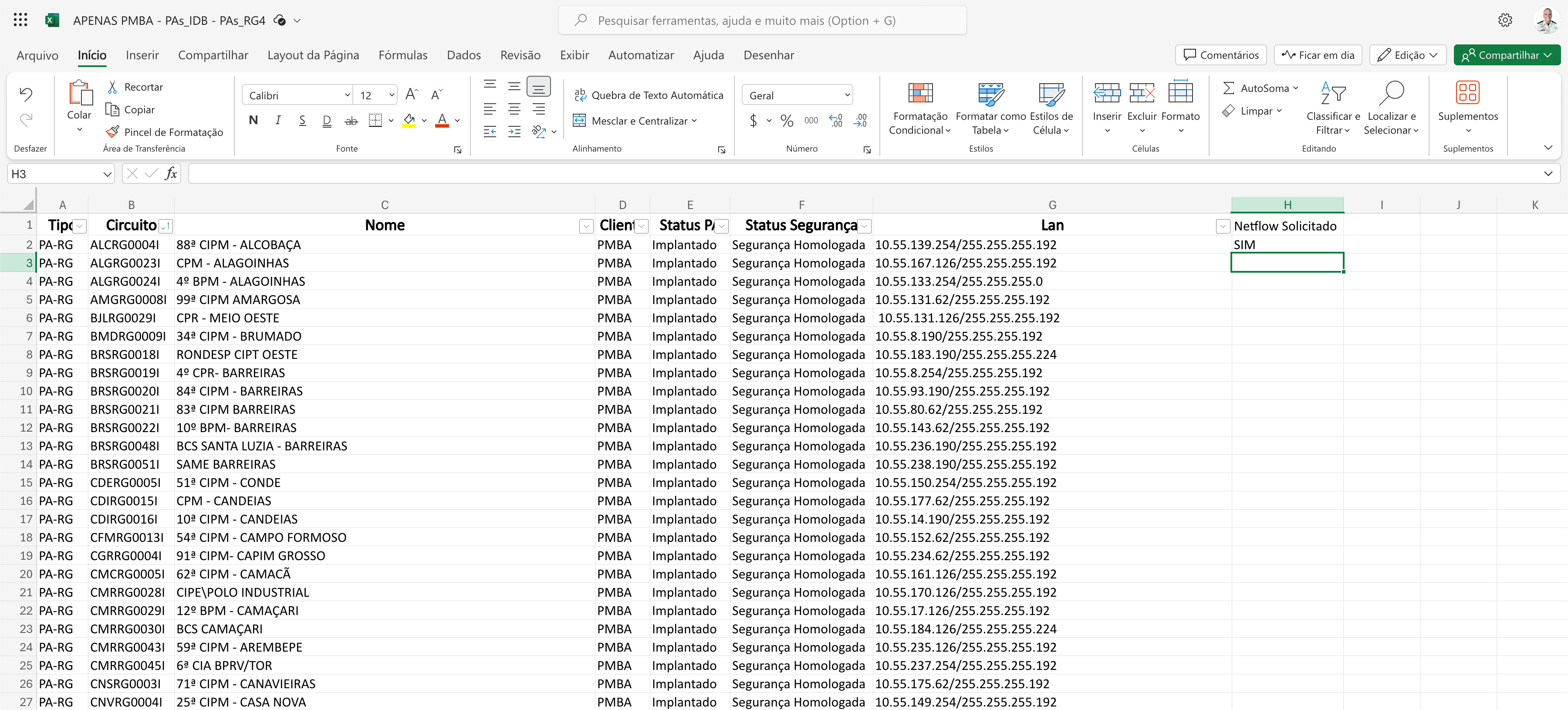Image resolution: width=1568 pixels, height=710 pixels.
Task: Open Estilos de Célula gallery
Action: (1051, 108)
